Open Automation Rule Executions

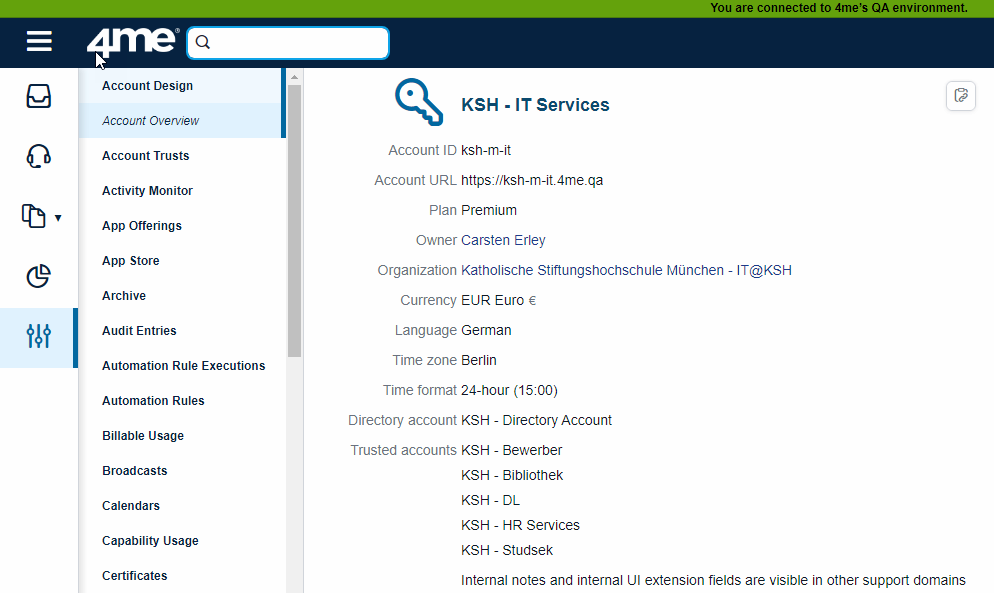[182, 365]
